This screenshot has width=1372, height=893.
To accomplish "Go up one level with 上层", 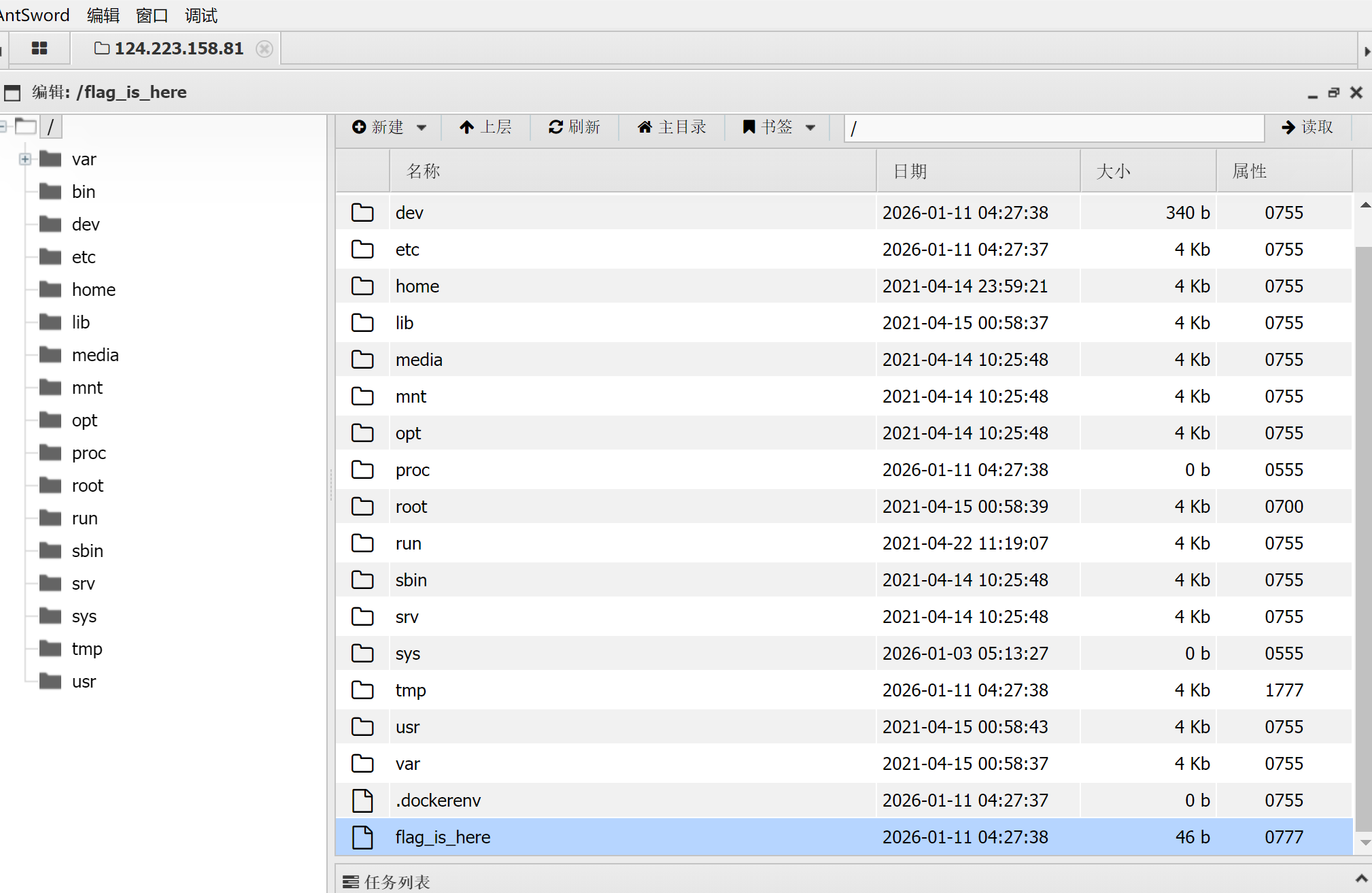I will pyautogui.click(x=485, y=127).
